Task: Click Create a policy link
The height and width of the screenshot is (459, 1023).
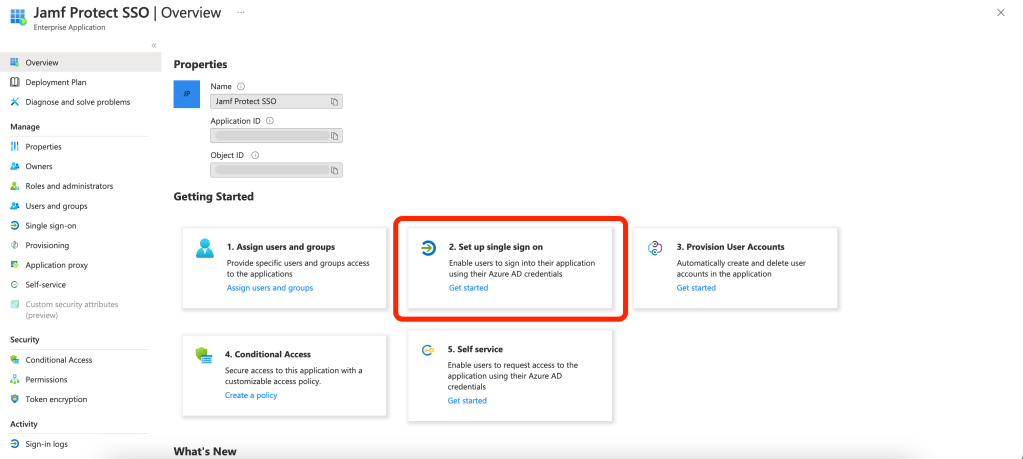Action: pyautogui.click(x=251, y=395)
